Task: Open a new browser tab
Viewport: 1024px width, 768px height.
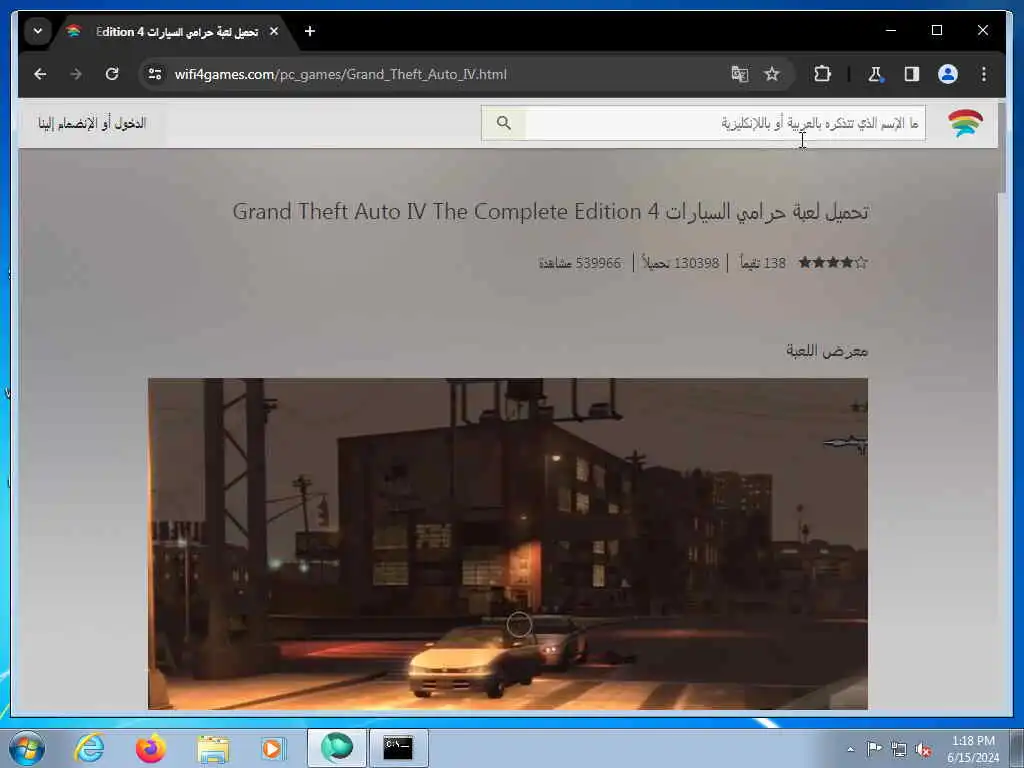Action: pyautogui.click(x=310, y=31)
